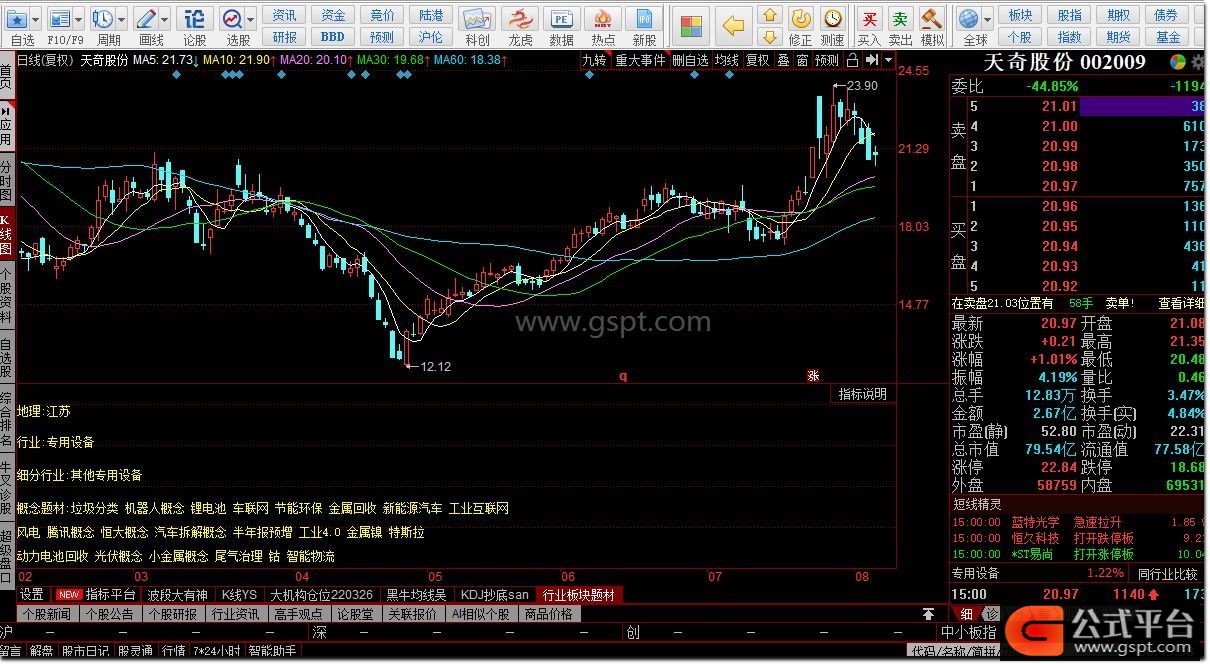Click the BBD toolbar button
The width and height of the screenshot is (1210, 664).
click(332, 37)
